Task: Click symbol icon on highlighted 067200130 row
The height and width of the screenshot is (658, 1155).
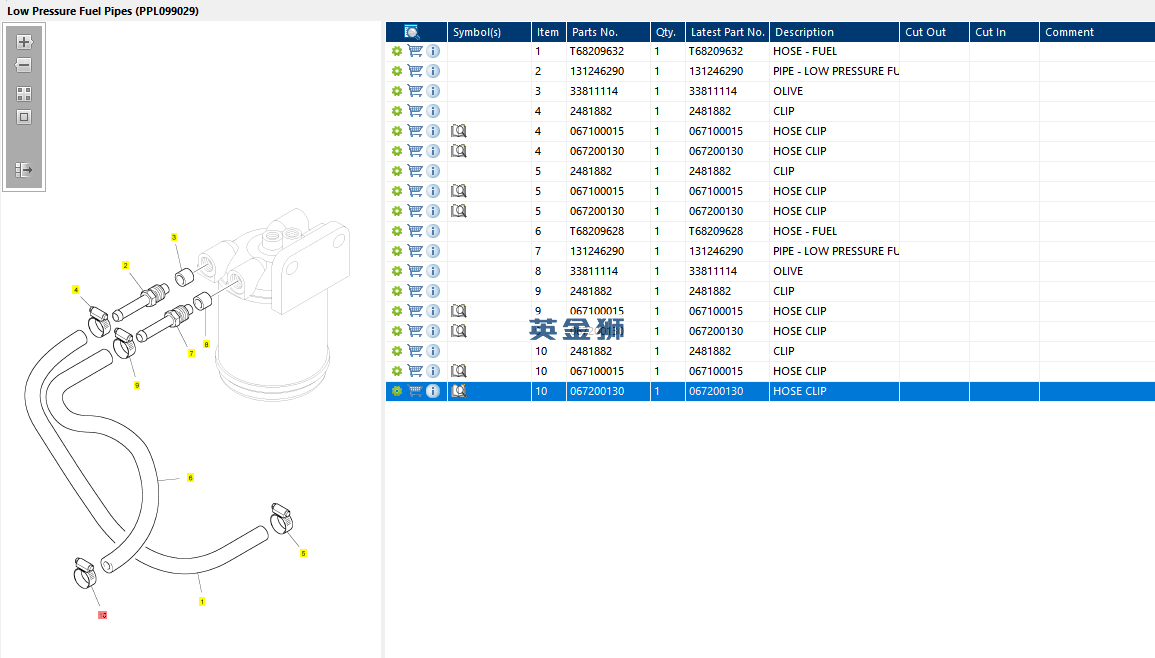Action: pyautogui.click(x=459, y=391)
